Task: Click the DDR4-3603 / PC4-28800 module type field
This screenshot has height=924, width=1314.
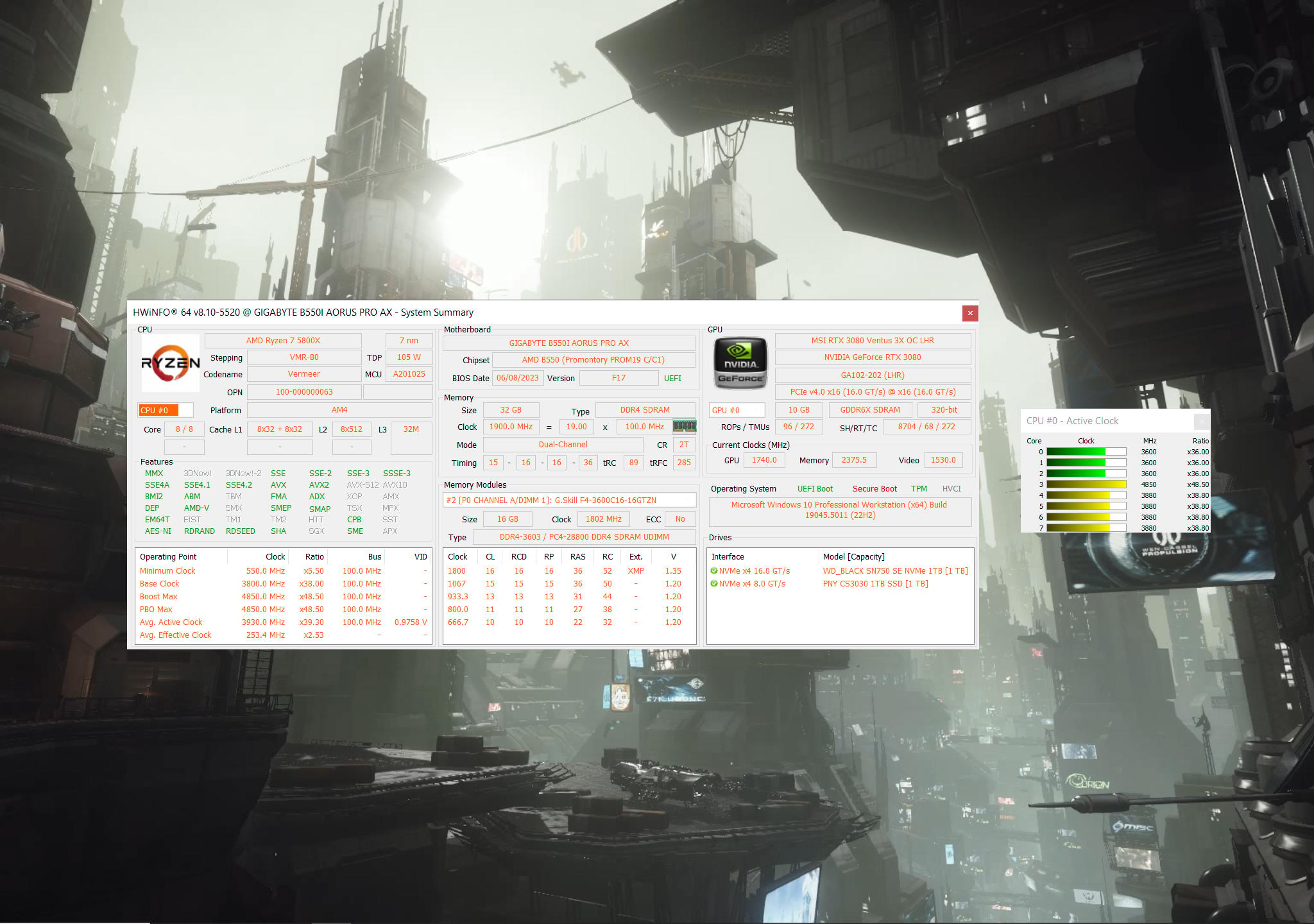Action: point(584,537)
